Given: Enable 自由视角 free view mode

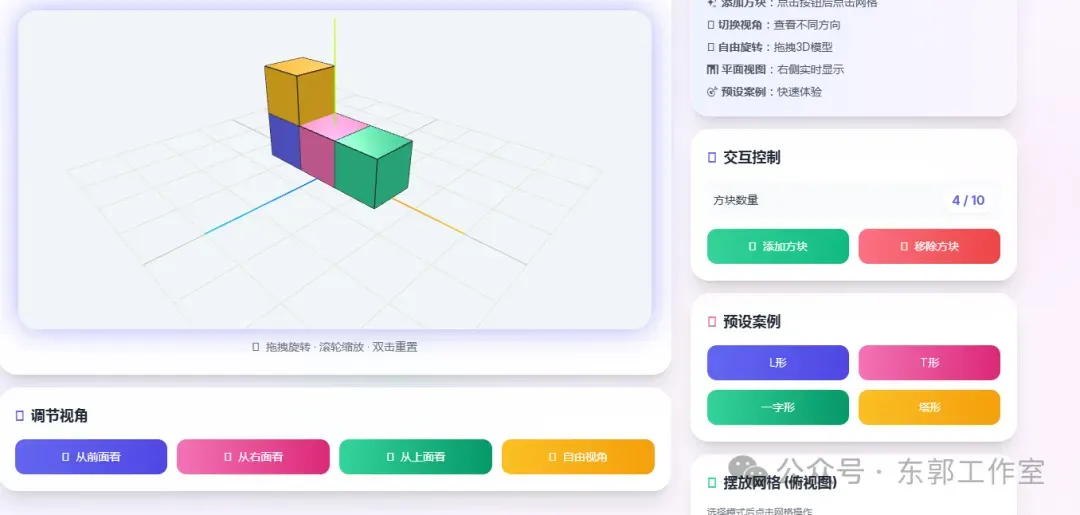Looking at the screenshot, I should coord(578,456).
